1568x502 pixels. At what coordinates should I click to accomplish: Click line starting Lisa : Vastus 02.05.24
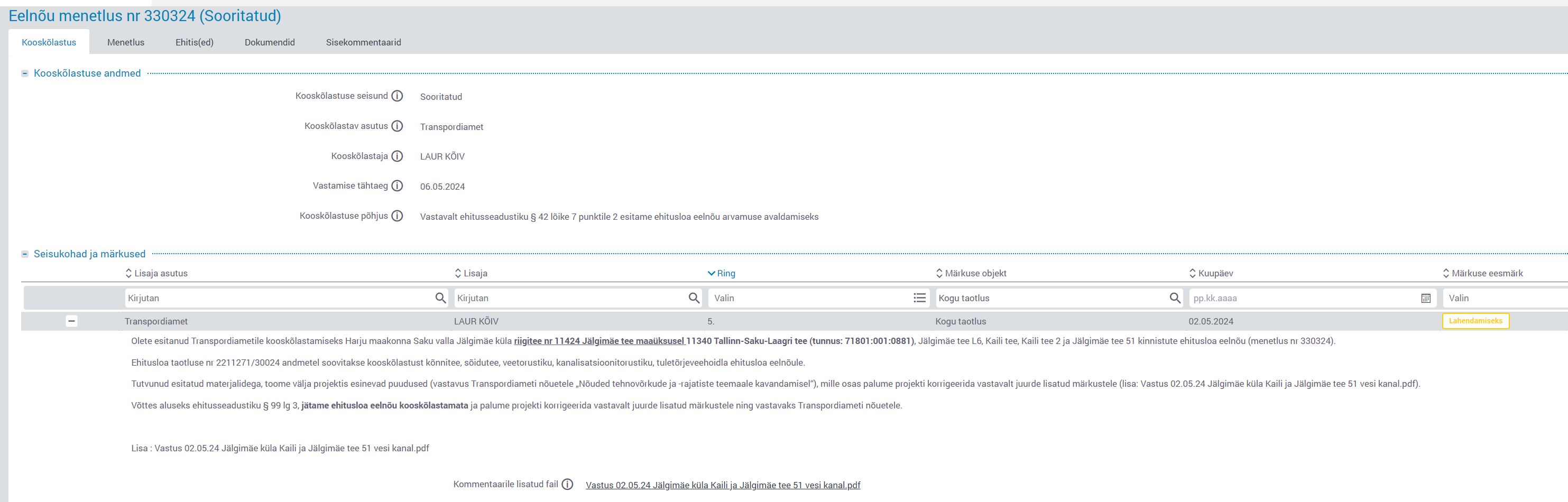(280, 448)
